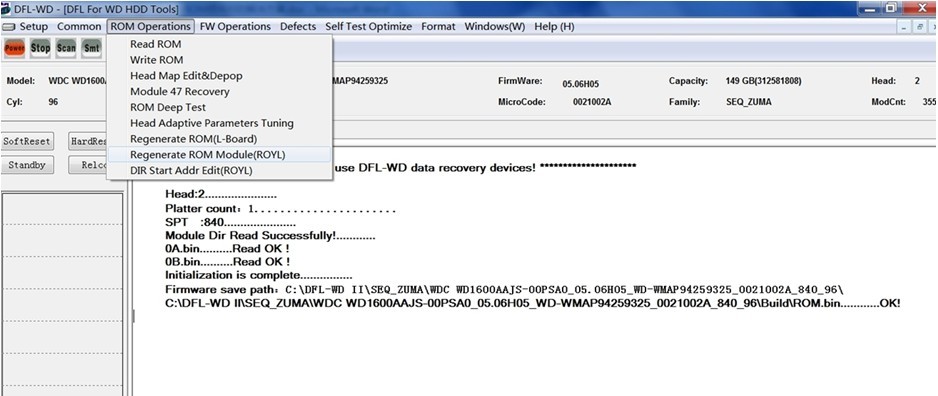Click the Scan toolbar icon

[x=66, y=48]
